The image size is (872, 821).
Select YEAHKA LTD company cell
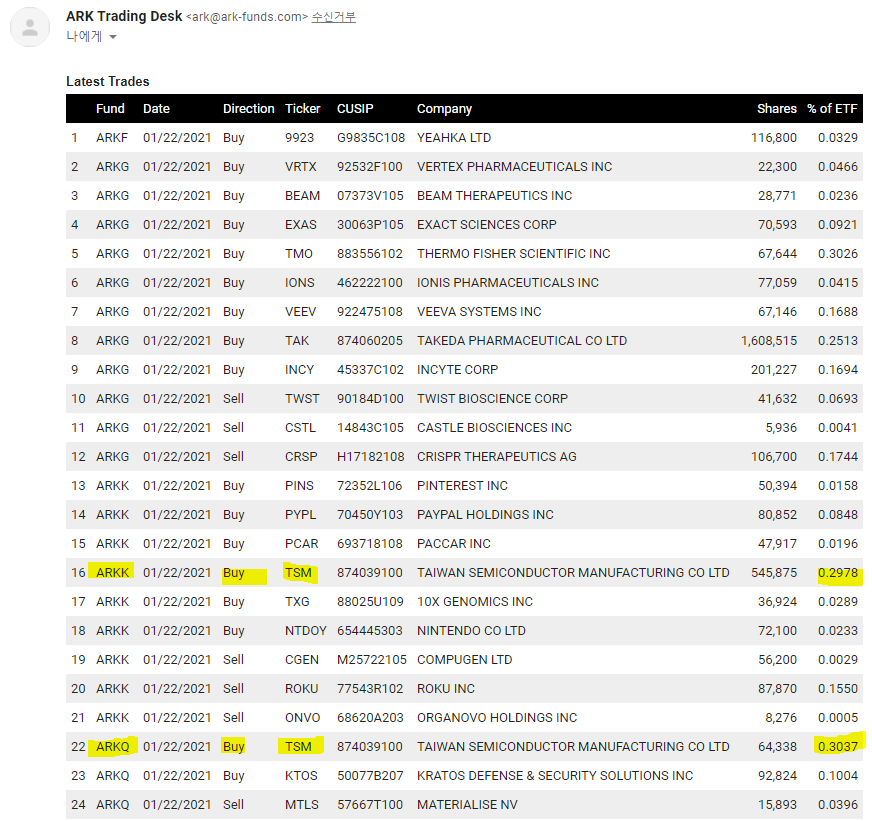click(x=454, y=138)
